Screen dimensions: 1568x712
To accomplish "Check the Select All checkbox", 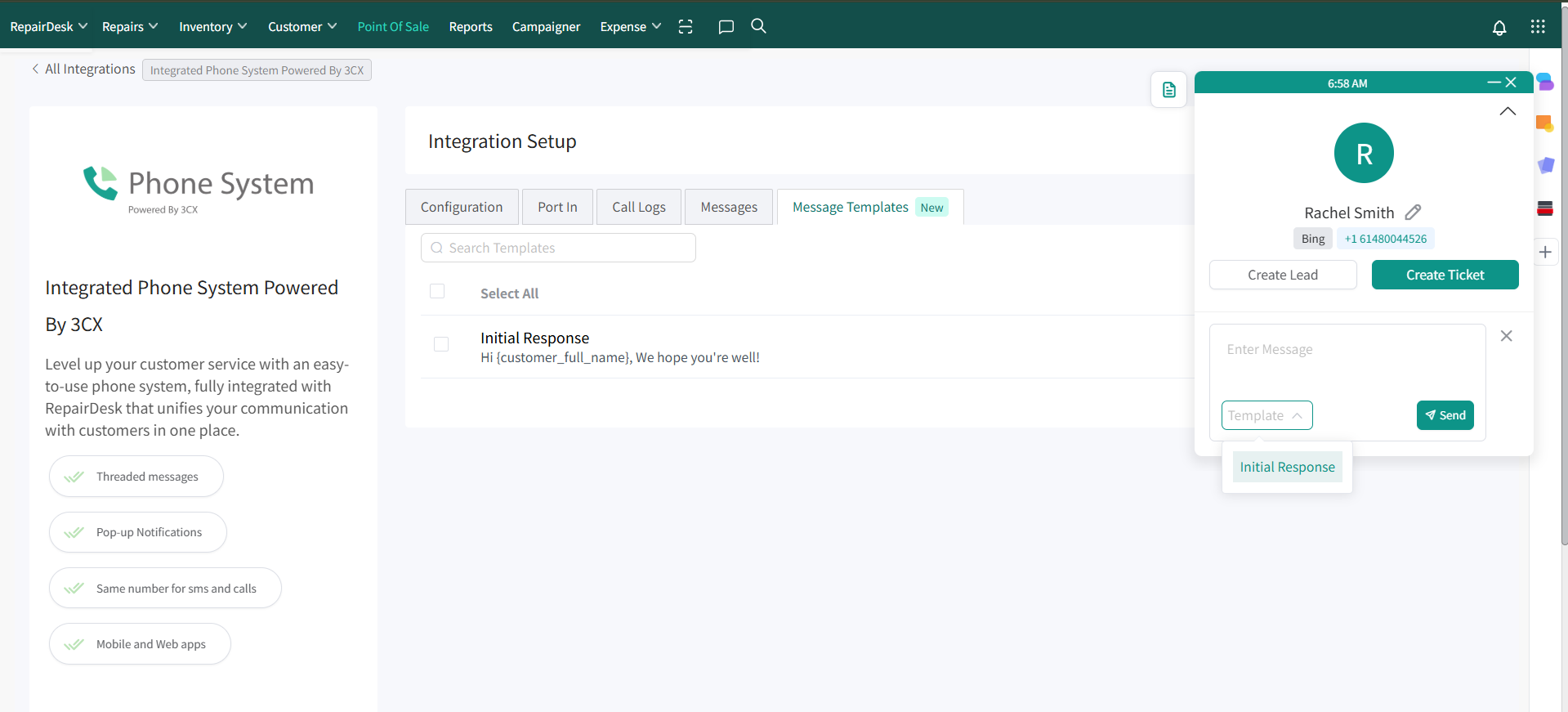I will (437, 292).
